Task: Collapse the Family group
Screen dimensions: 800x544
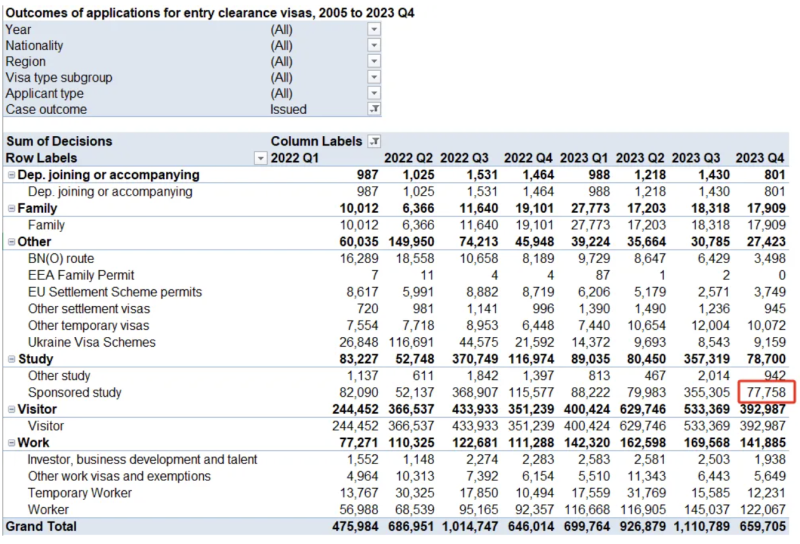Action: (x=11, y=208)
